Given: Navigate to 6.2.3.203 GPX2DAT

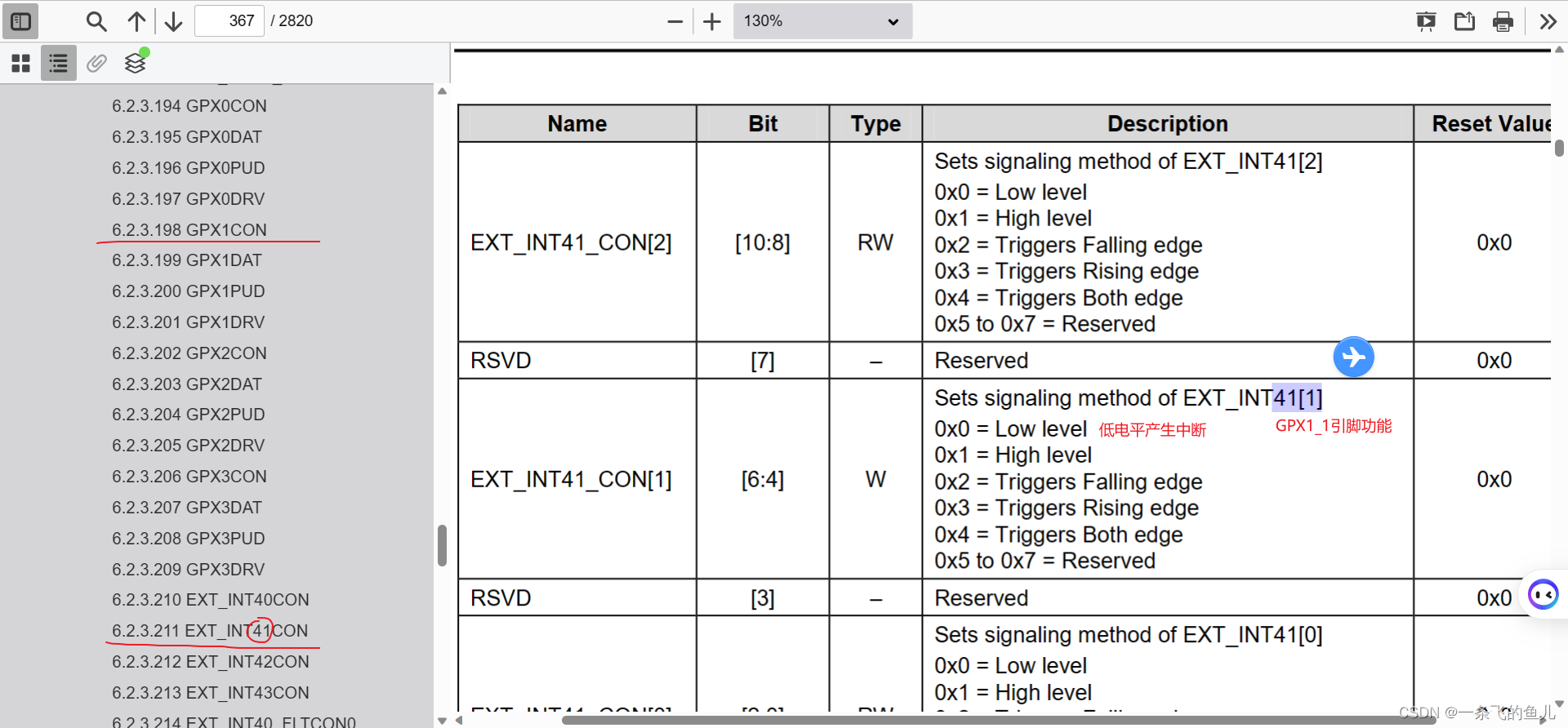Looking at the screenshot, I should pyautogui.click(x=187, y=384).
